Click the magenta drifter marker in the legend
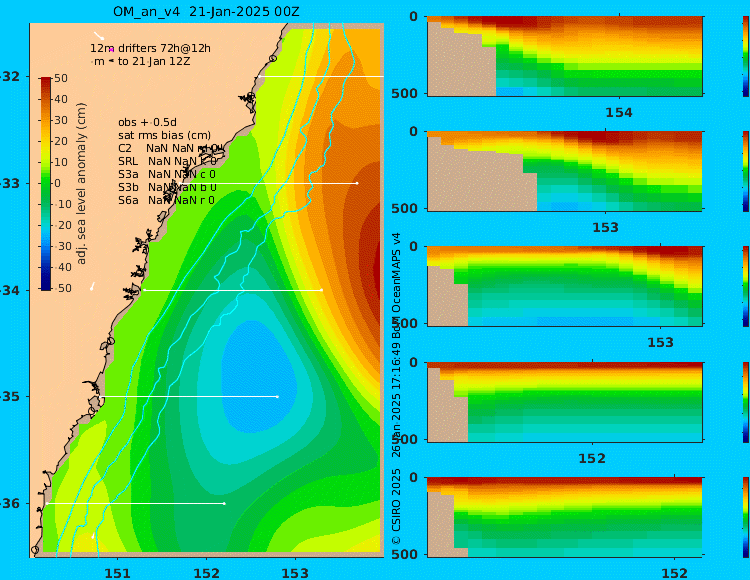The image size is (750, 580). pos(111,49)
